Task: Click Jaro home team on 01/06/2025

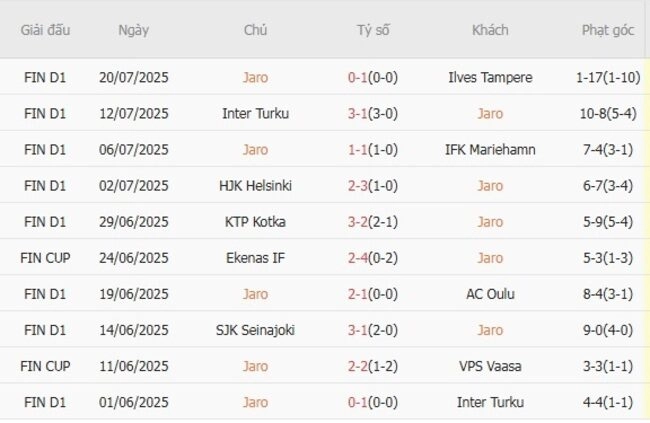Action: point(255,402)
